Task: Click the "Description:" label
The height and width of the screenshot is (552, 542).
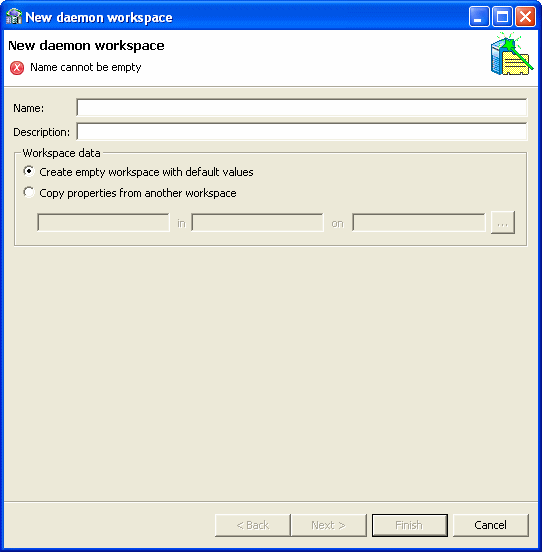Action: click(42, 132)
